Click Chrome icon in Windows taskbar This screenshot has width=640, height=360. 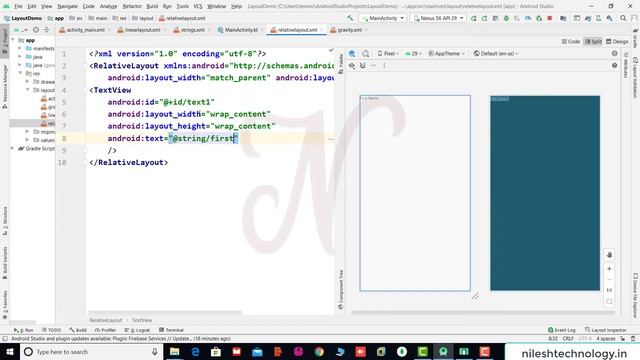click(319, 351)
